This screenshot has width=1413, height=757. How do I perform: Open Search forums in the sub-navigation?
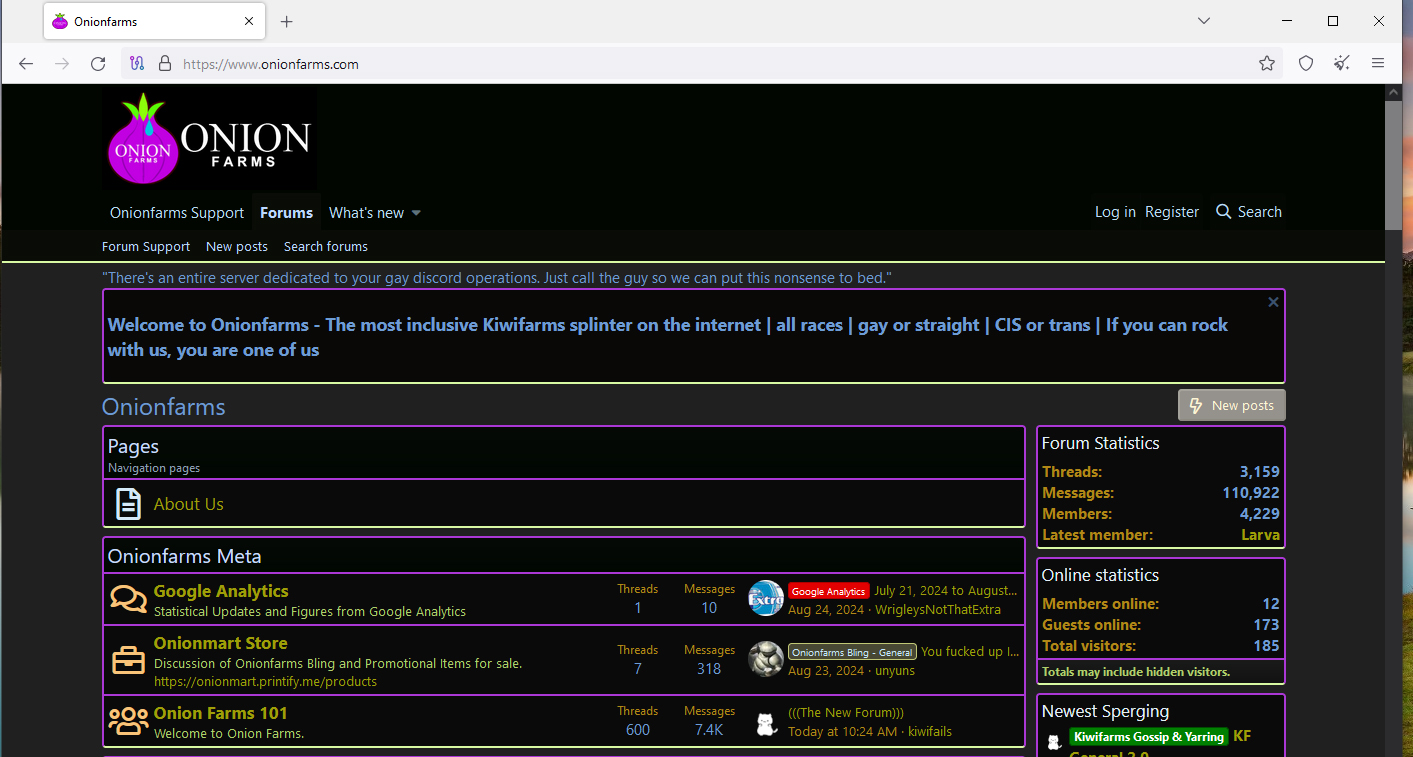pos(326,247)
